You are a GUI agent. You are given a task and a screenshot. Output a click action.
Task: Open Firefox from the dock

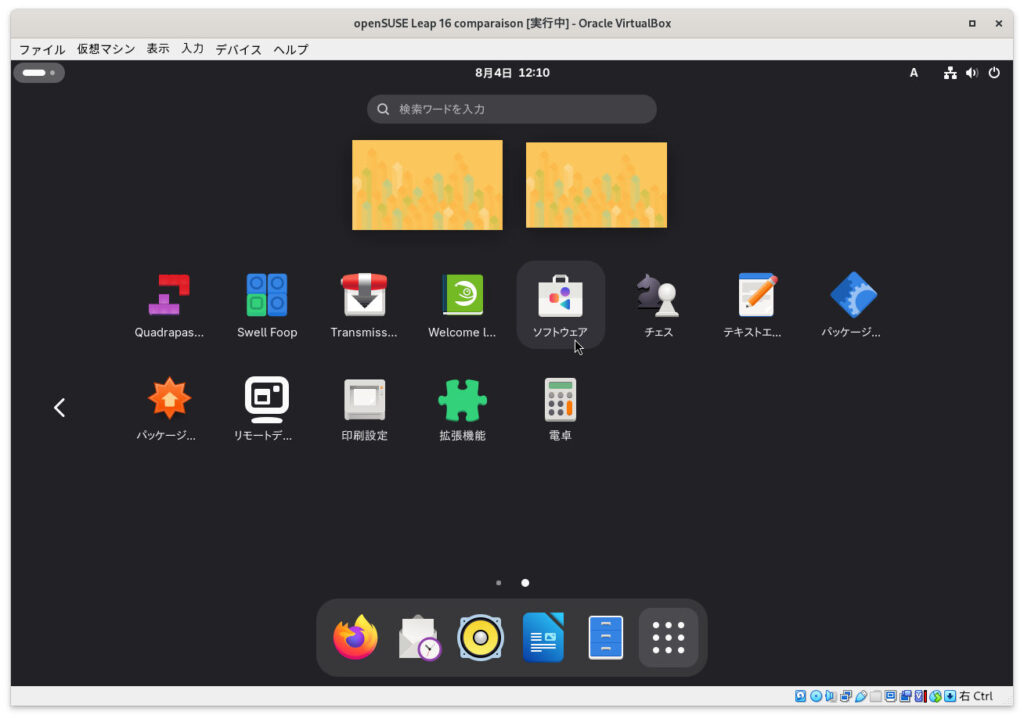click(355, 637)
